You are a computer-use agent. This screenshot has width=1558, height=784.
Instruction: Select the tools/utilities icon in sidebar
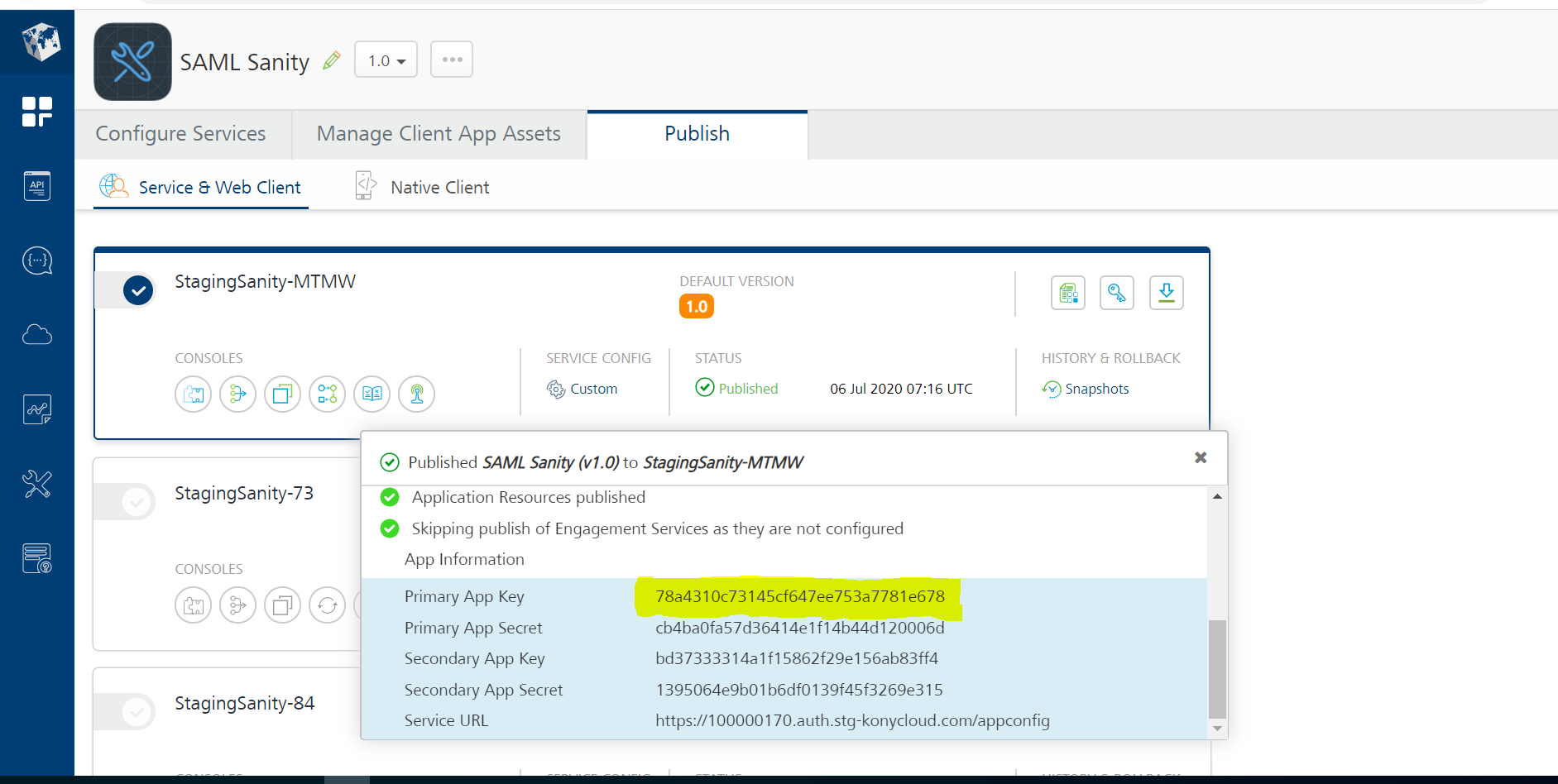click(36, 484)
